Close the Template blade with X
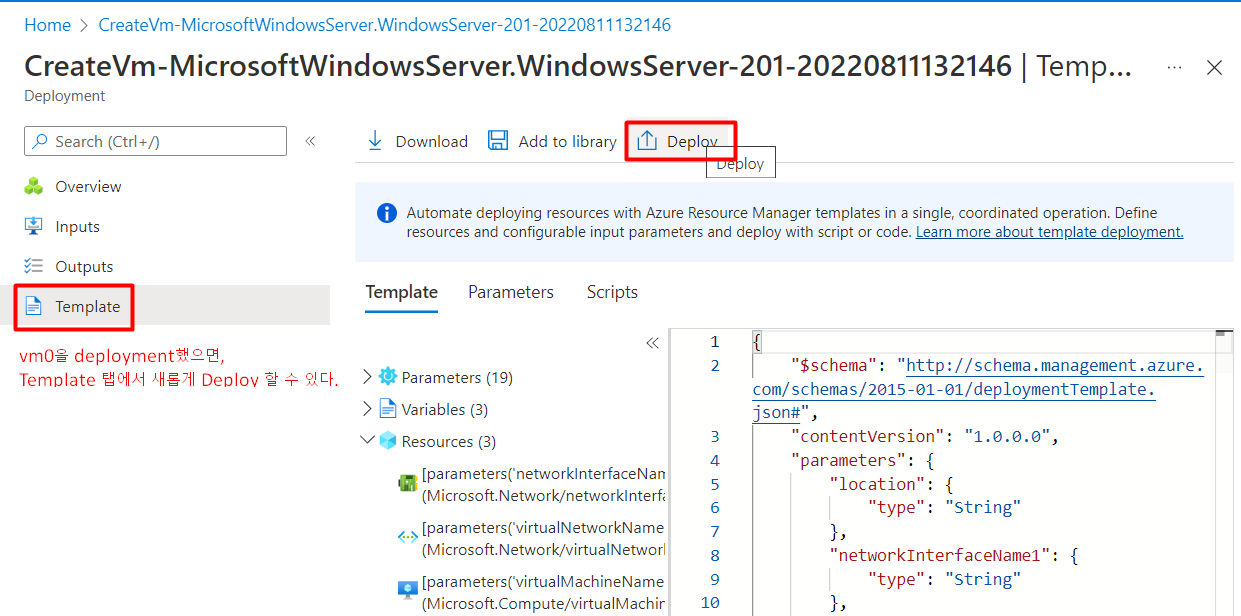 click(1214, 67)
